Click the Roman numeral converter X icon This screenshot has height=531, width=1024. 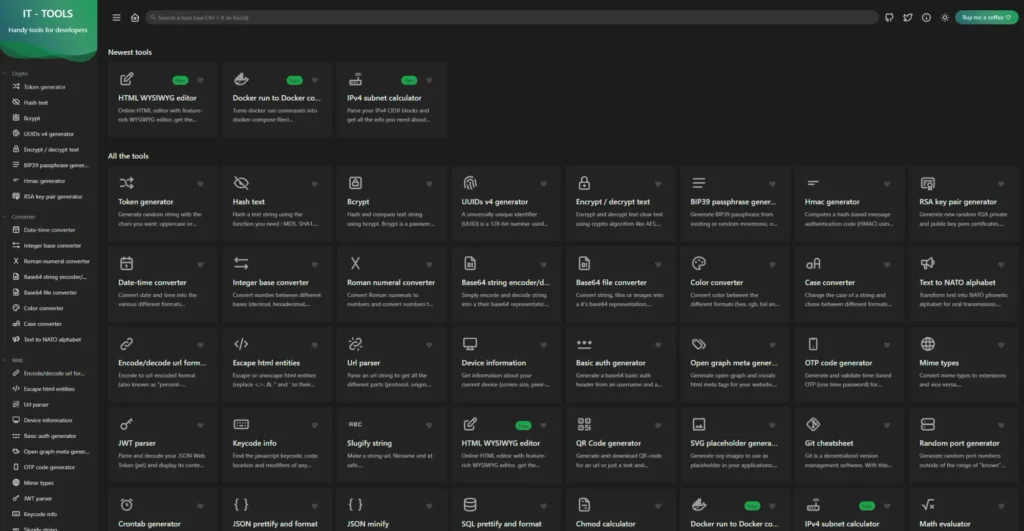coord(355,263)
